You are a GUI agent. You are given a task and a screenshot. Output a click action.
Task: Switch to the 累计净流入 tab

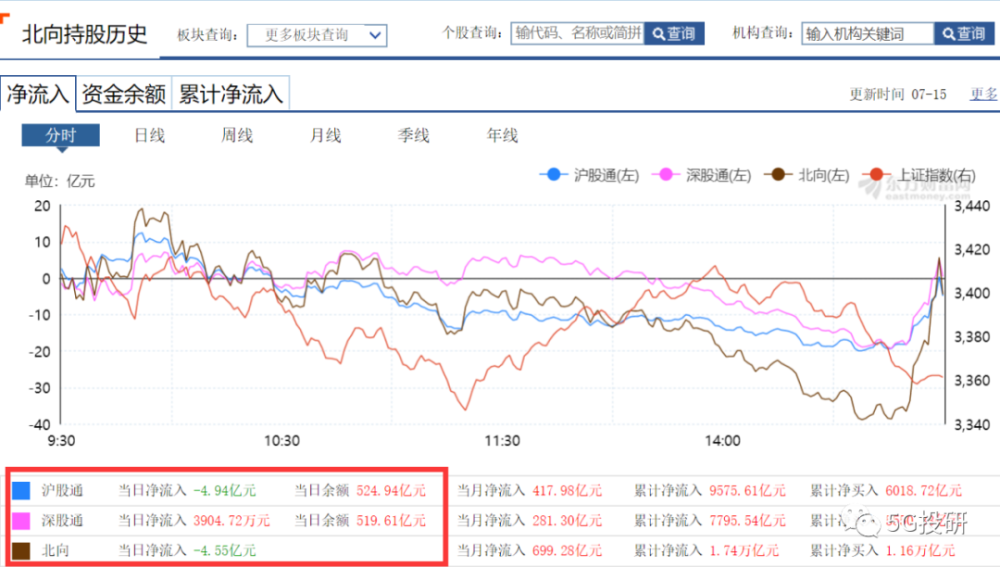[x=230, y=94]
